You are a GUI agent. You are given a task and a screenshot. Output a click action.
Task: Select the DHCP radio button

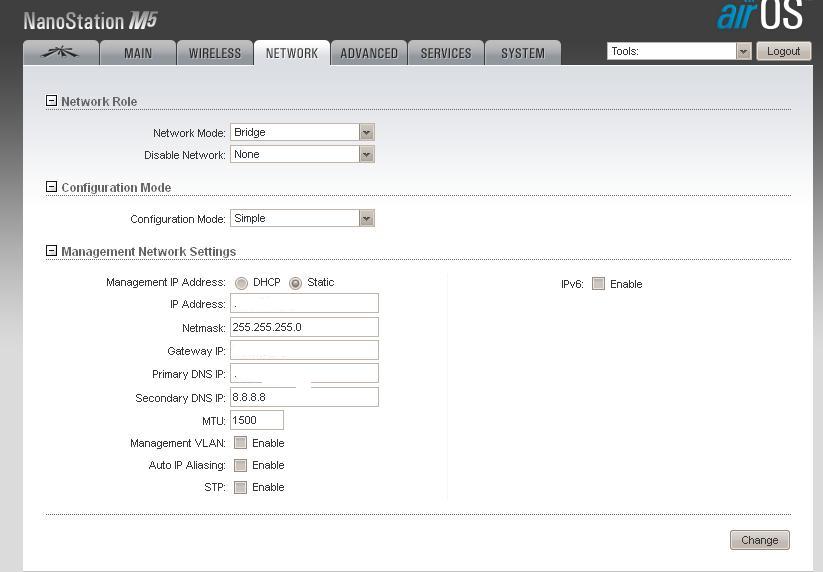(241, 283)
